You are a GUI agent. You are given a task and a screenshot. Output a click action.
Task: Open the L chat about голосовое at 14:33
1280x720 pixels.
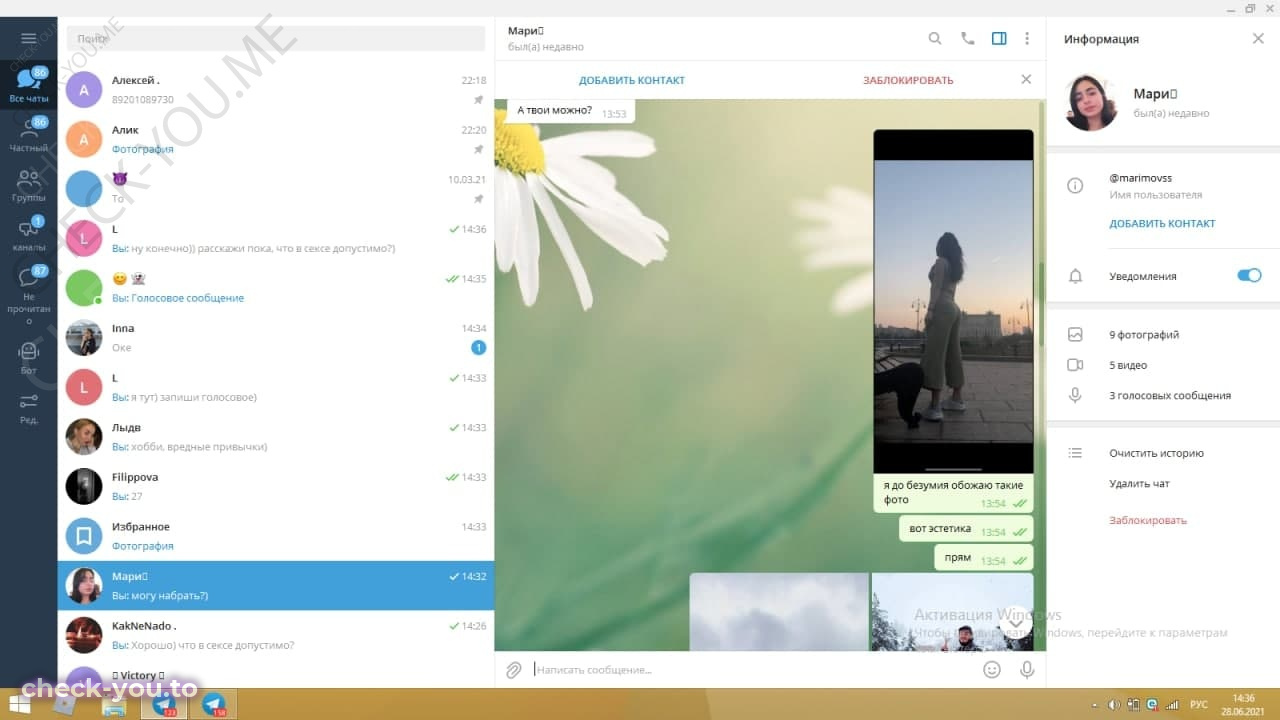276,387
